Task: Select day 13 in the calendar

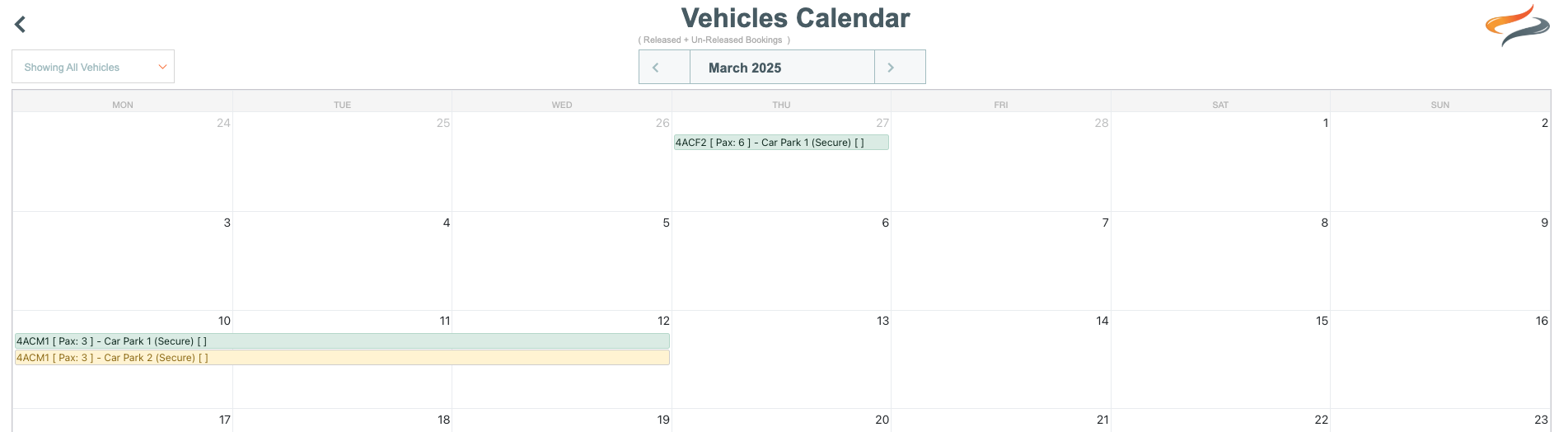Action: 781,359
